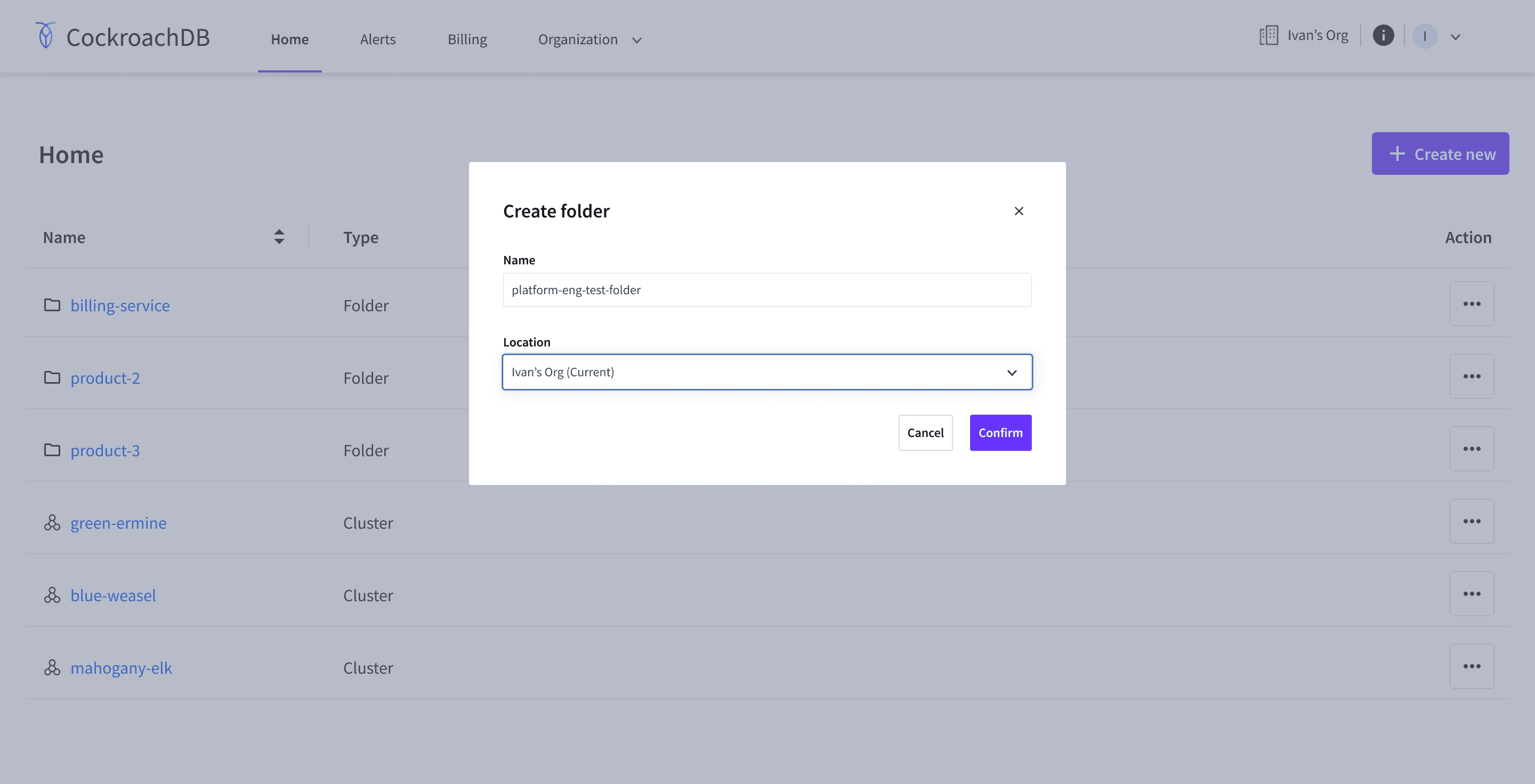Switch to the Alerts tab
The height and width of the screenshot is (784, 1535).
pos(378,39)
